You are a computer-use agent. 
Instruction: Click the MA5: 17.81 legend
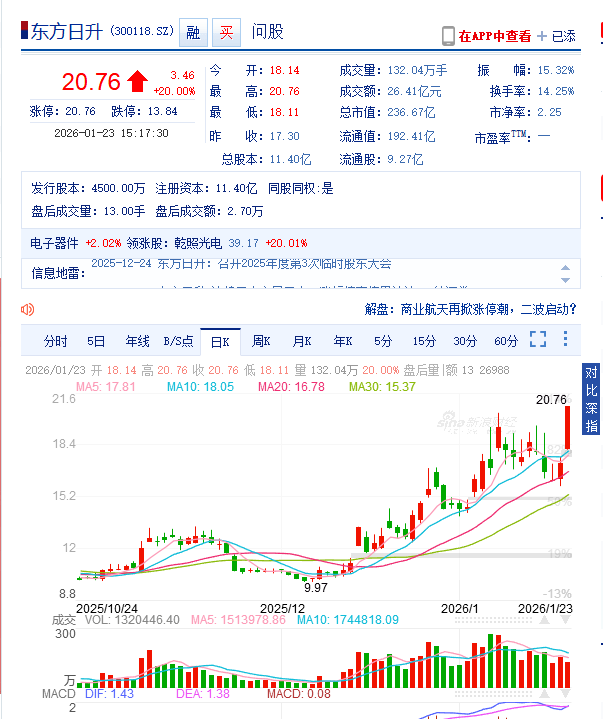pyautogui.click(x=106, y=387)
